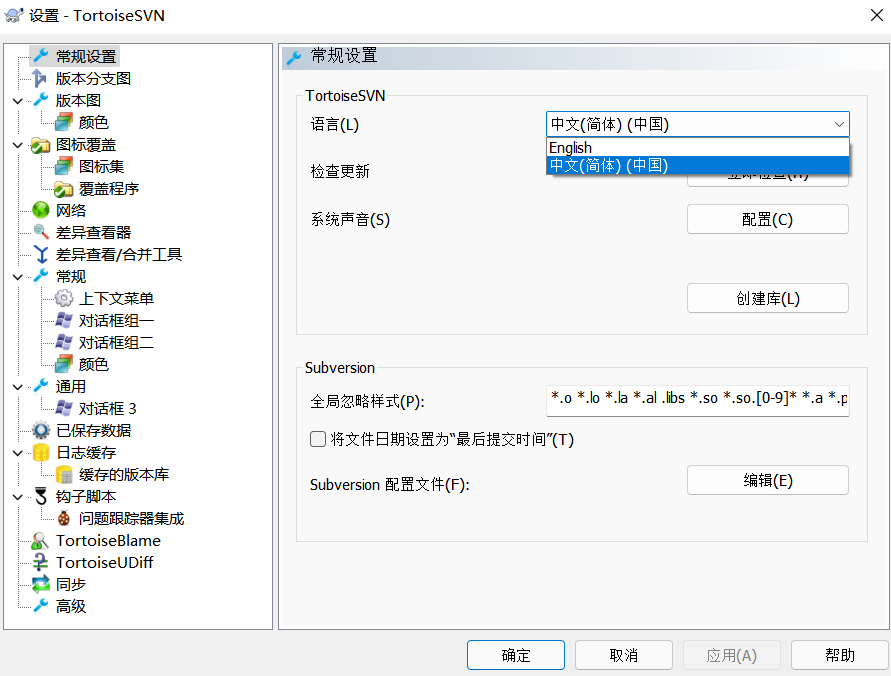Select 缓存的版本库 in settings tree
Viewport: 891px width, 676px height.
tap(123, 474)
